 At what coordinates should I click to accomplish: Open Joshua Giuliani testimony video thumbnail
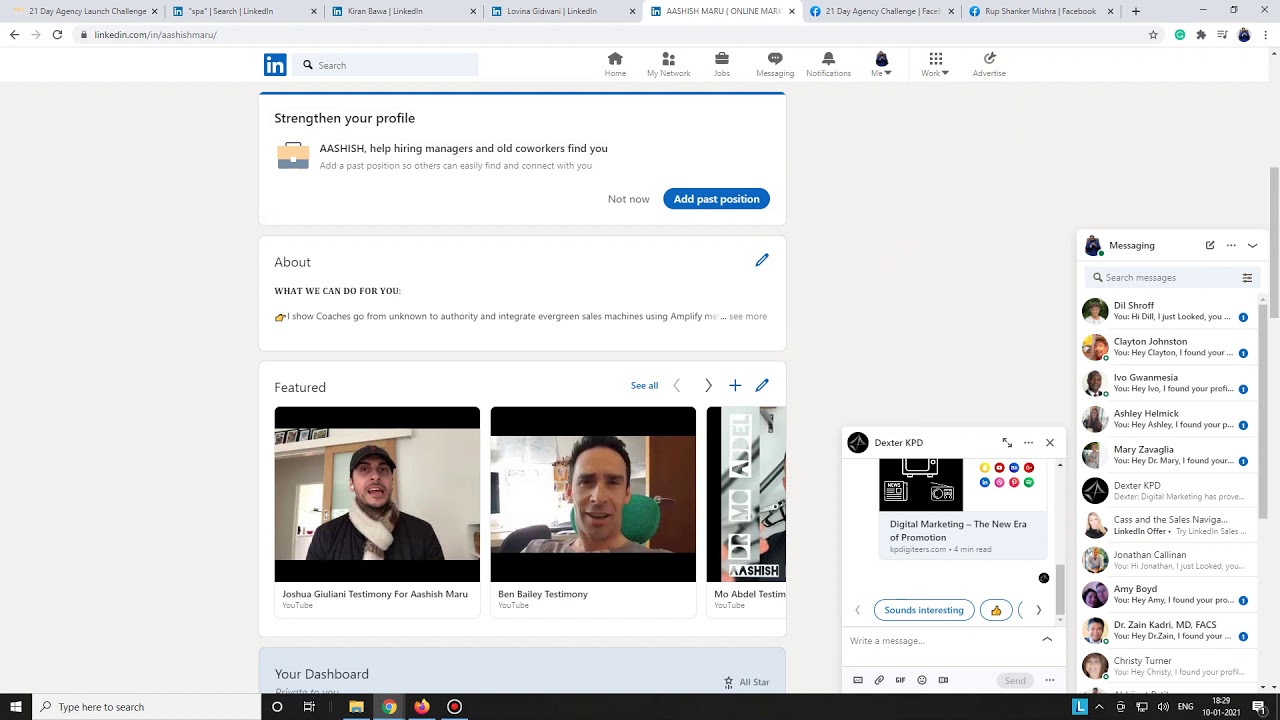[377, 494]
